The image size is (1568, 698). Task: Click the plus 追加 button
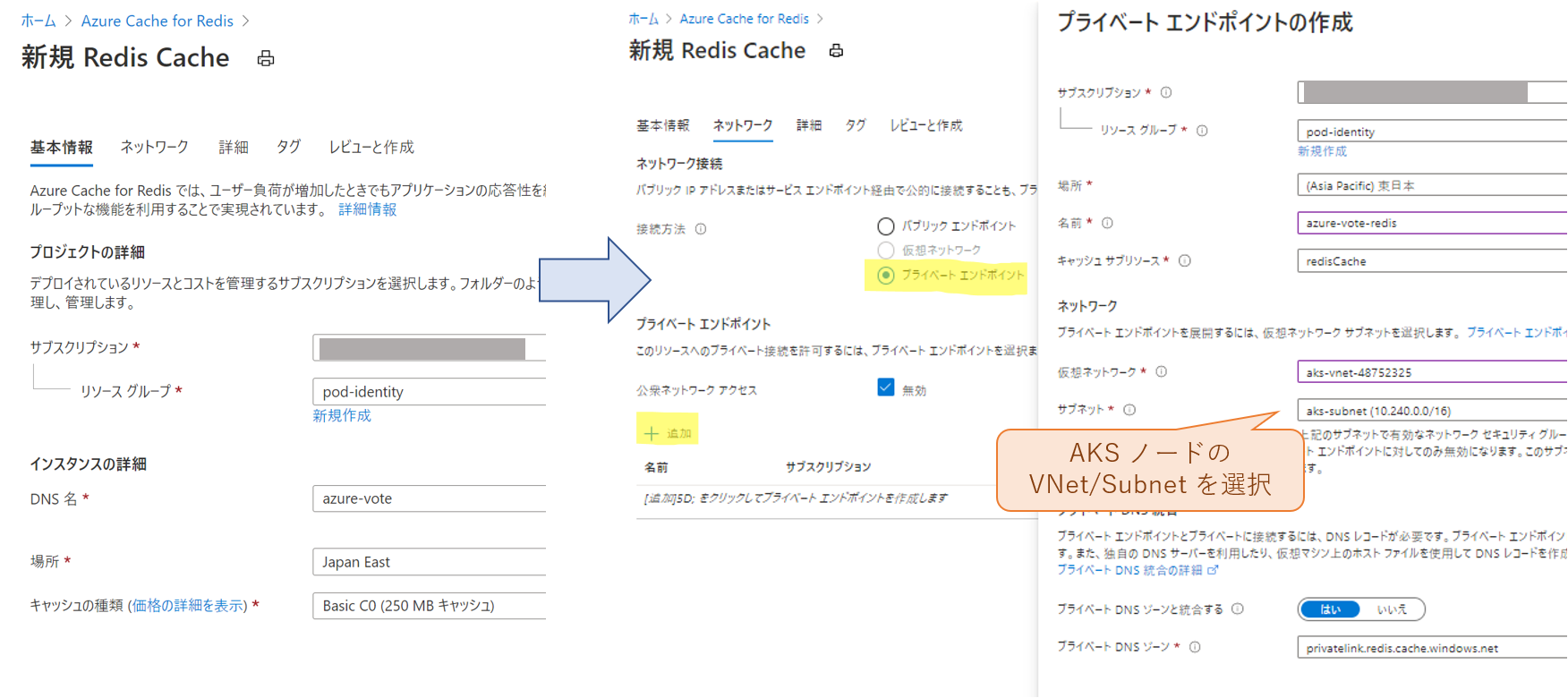coord(668,433)
